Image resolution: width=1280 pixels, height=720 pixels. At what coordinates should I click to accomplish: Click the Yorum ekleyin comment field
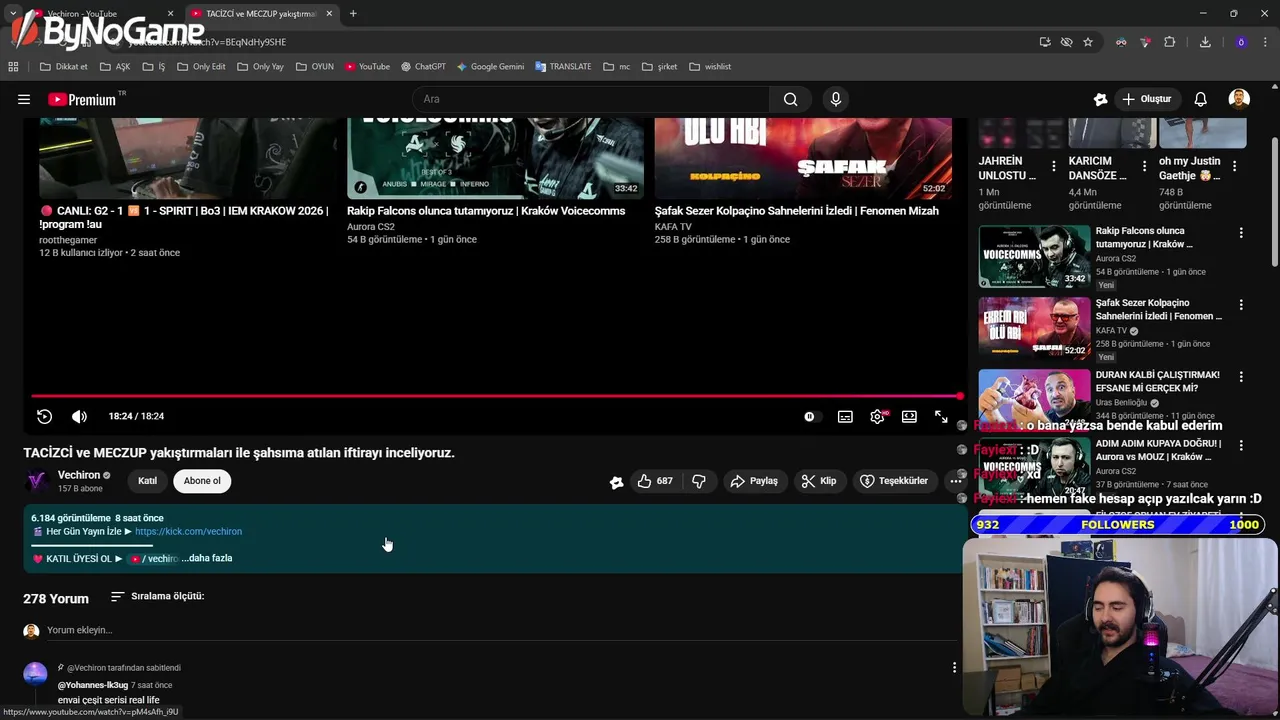click(x=500, y=630)
